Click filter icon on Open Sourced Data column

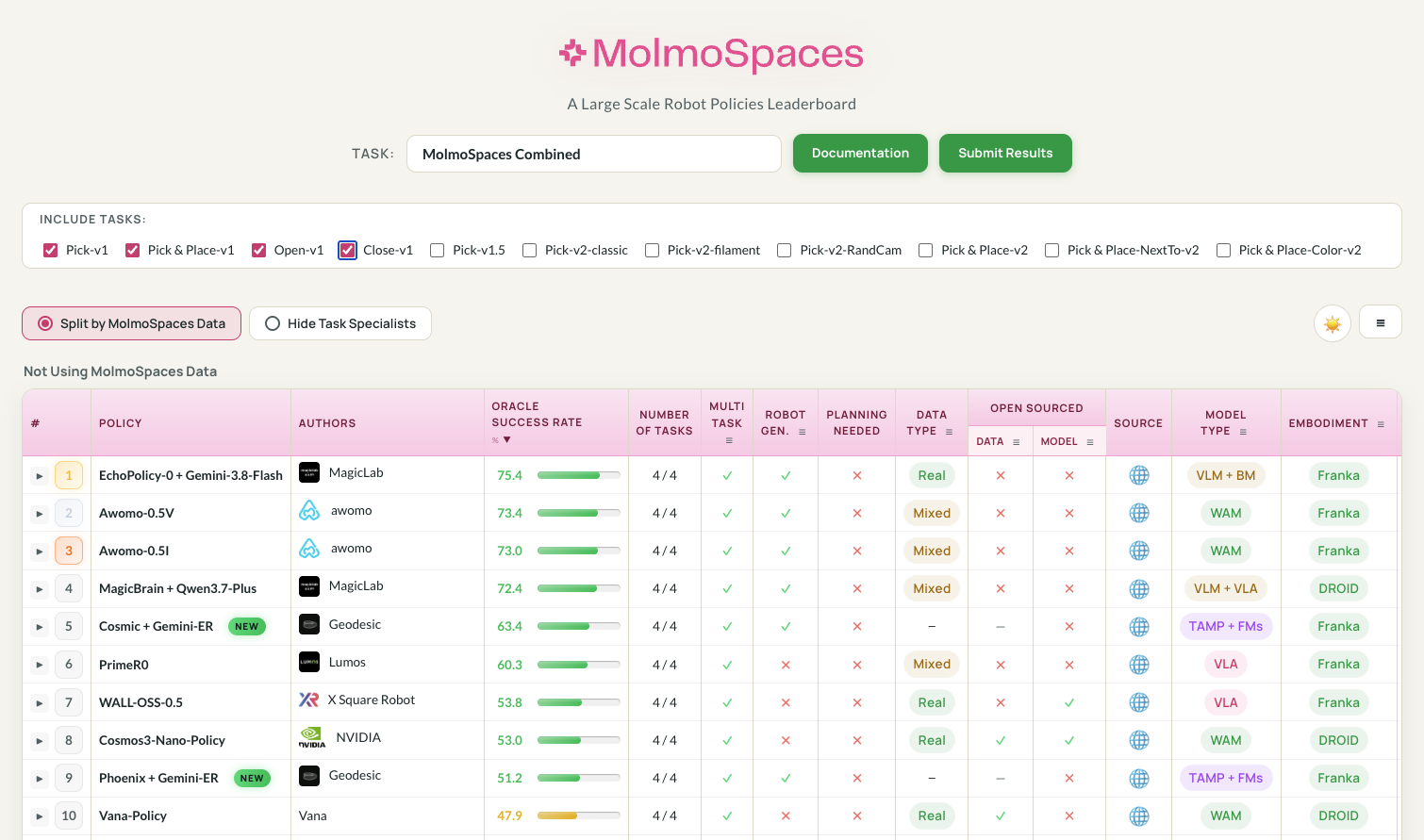[x=1016, y=442]
